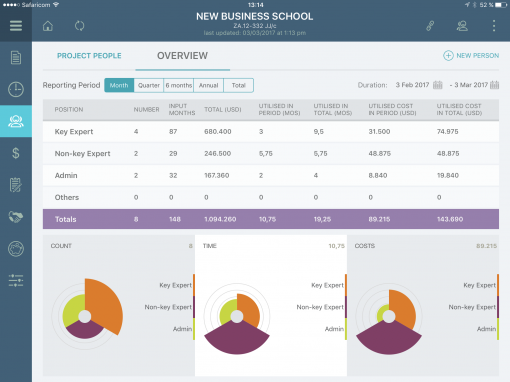Open the dollar finance sidebar icon
The height and width of the screenshot is (382, 510).
tap(16, 153)
